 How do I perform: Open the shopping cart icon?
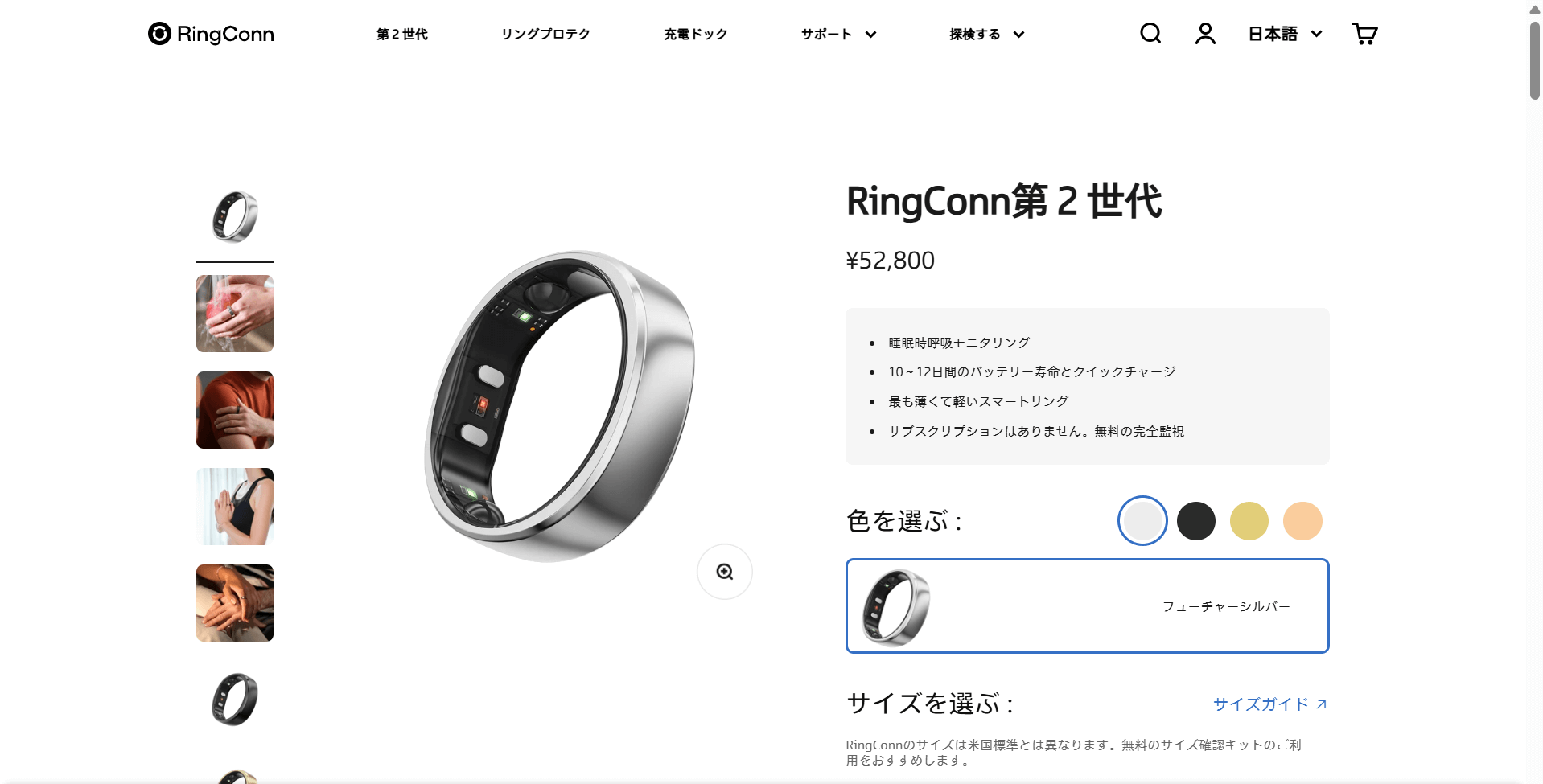(1364, 33)
